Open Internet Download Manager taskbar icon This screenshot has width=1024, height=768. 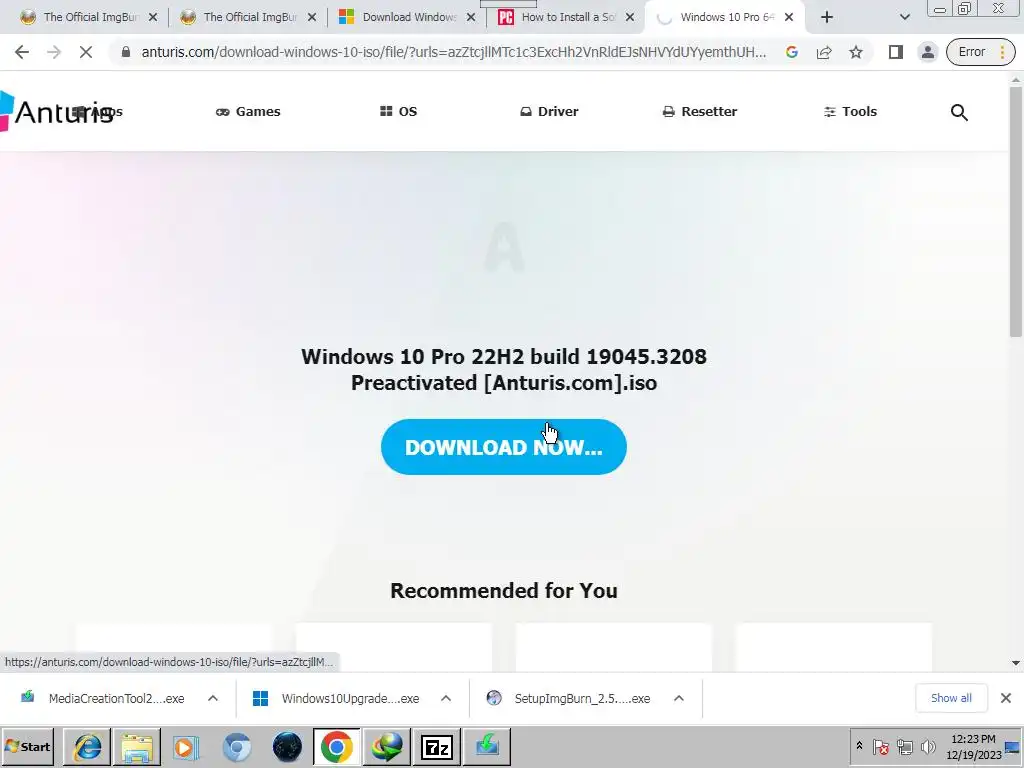point(387,746)
